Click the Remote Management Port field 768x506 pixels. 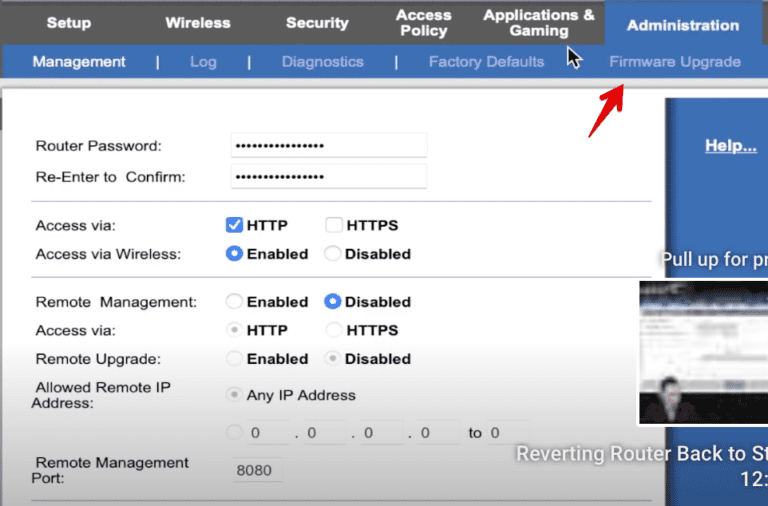(258, 471)
